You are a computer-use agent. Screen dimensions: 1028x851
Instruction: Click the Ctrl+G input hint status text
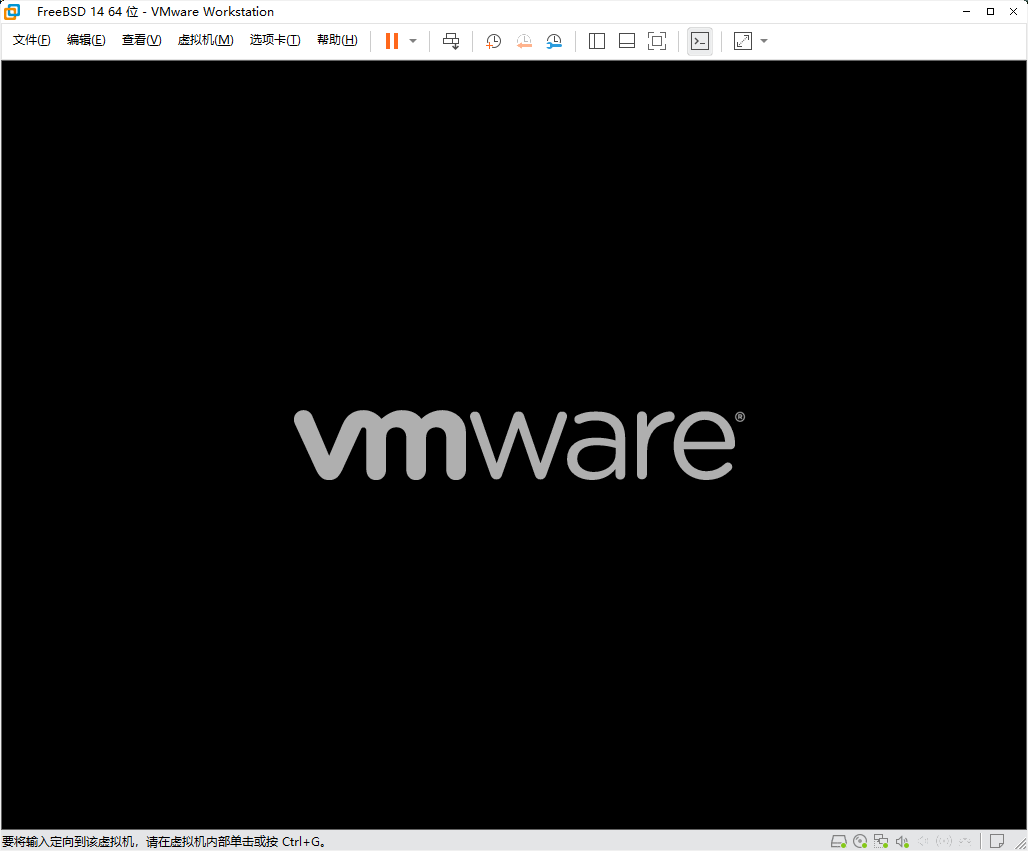point(164,841)
